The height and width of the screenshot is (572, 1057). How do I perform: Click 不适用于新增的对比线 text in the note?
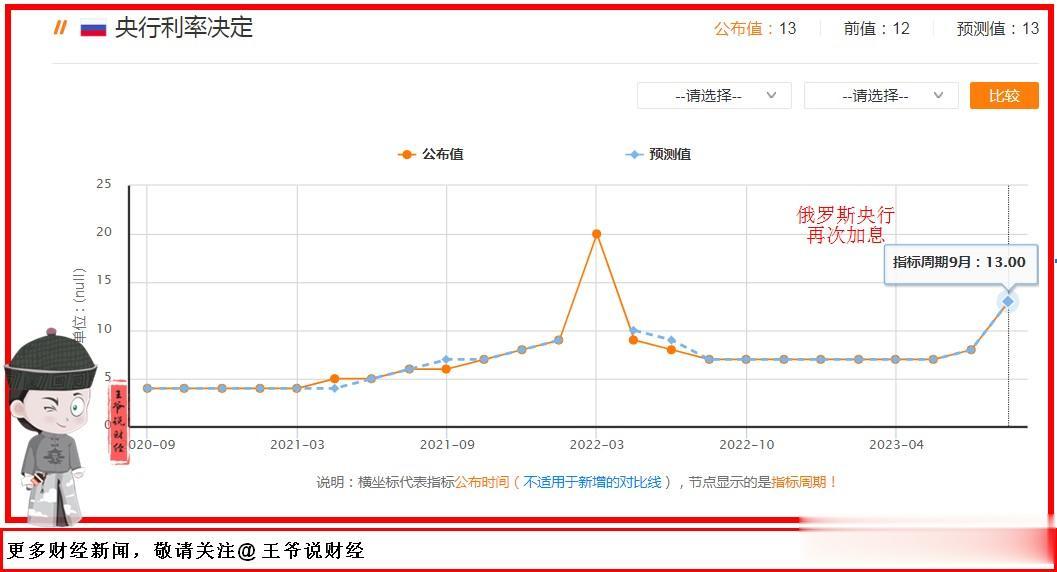click(592, 482)
